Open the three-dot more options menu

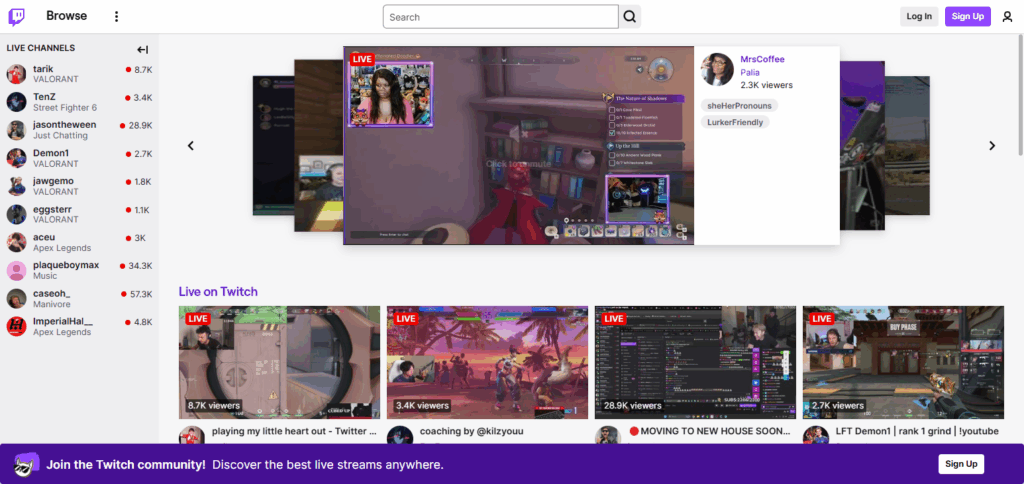(x=116, y=16)
